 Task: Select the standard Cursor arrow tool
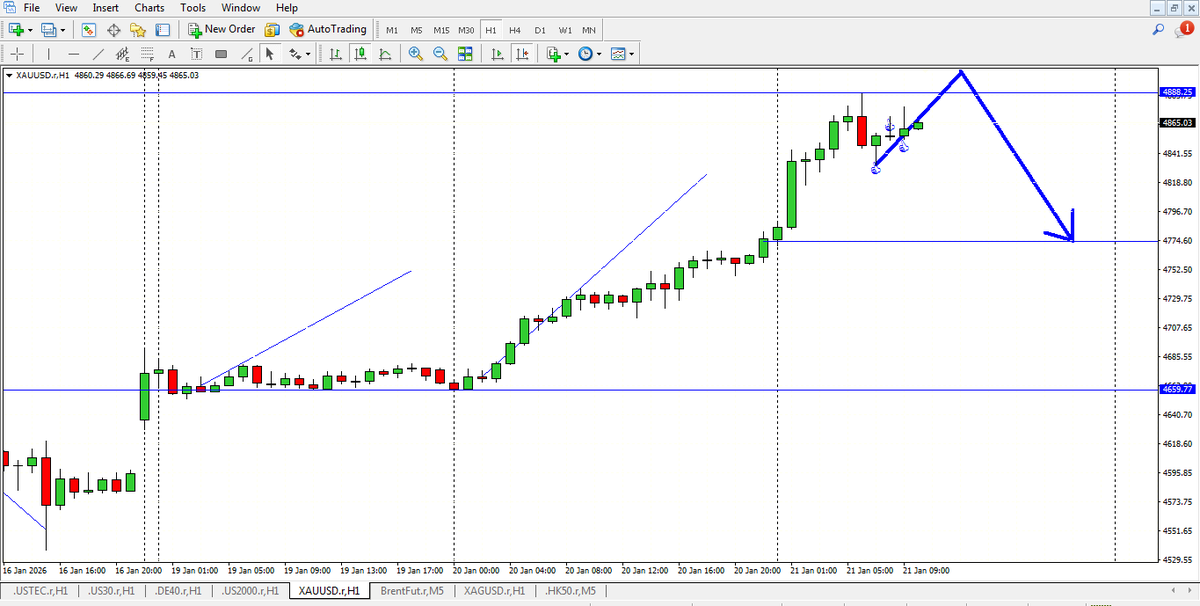[x=269, y=54]
